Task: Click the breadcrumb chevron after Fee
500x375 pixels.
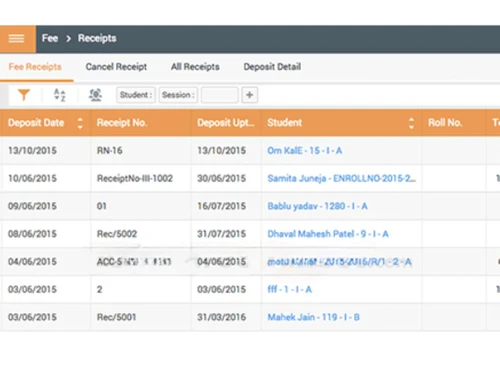Action: [x=68, y=39]
